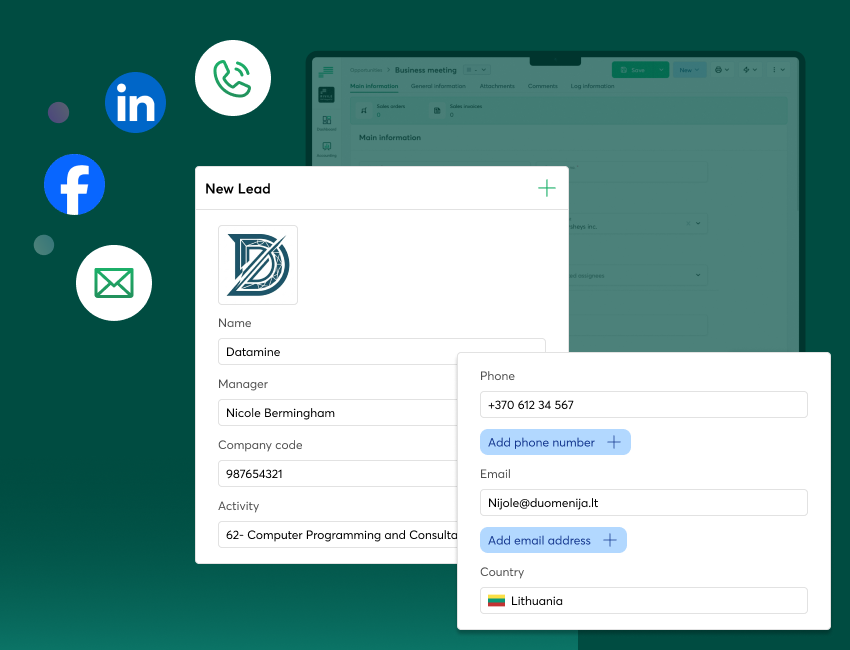Click the Lithuania flag icon
The width and height of the screenshot is (850, 650).
click(x=497, y=600)
